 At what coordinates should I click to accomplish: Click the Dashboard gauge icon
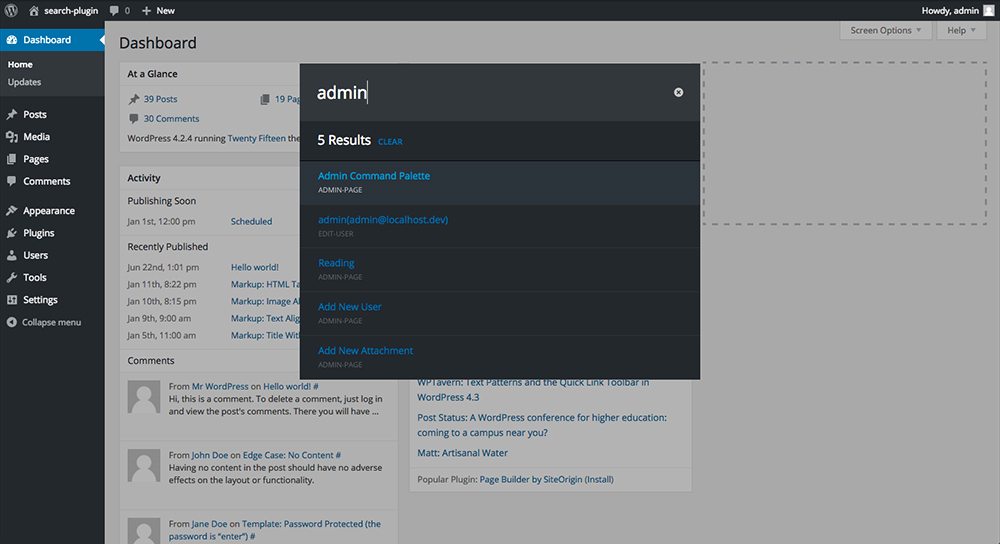coord(11,40)
